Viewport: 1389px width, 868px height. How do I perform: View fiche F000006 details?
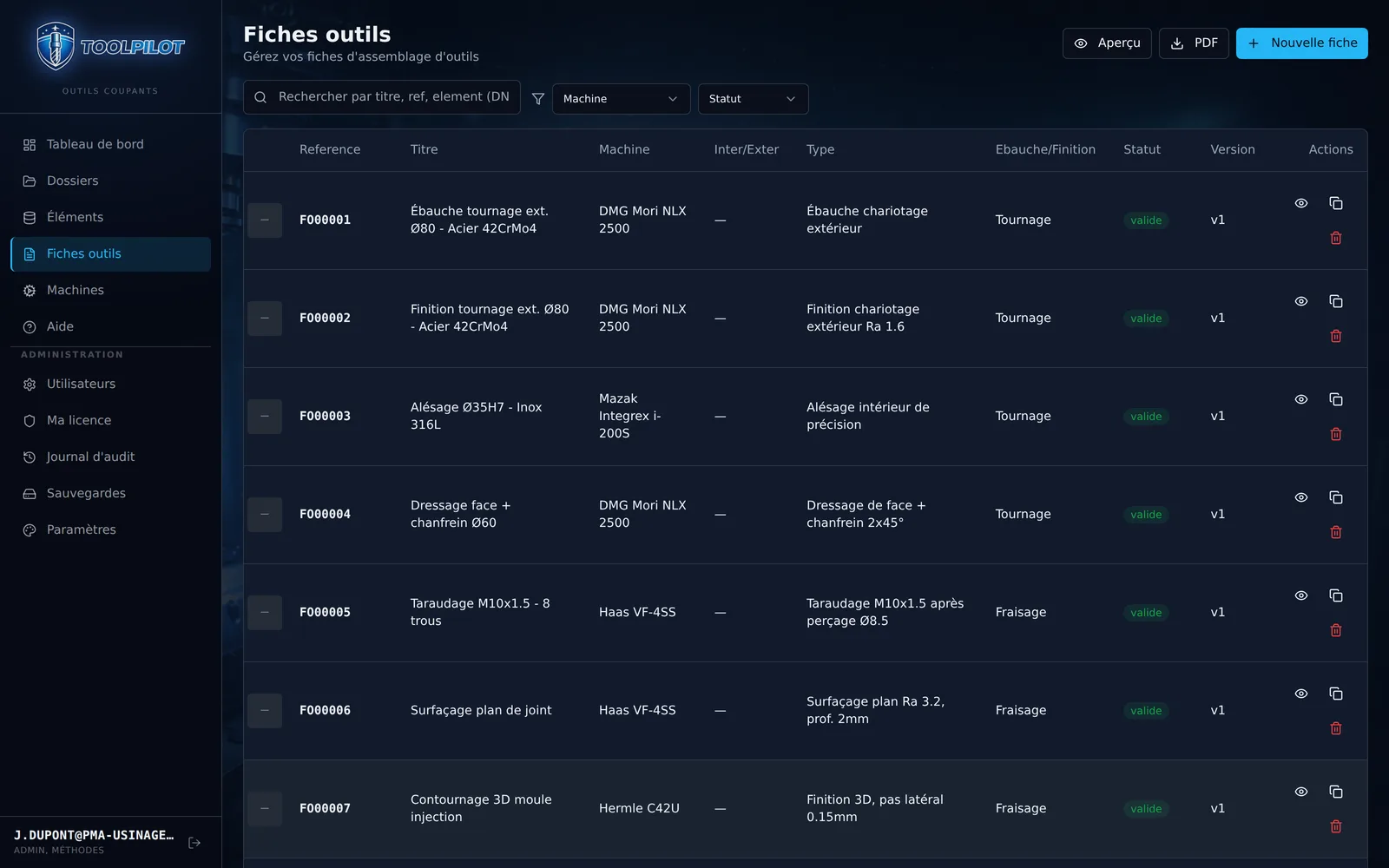(1301, 694)
